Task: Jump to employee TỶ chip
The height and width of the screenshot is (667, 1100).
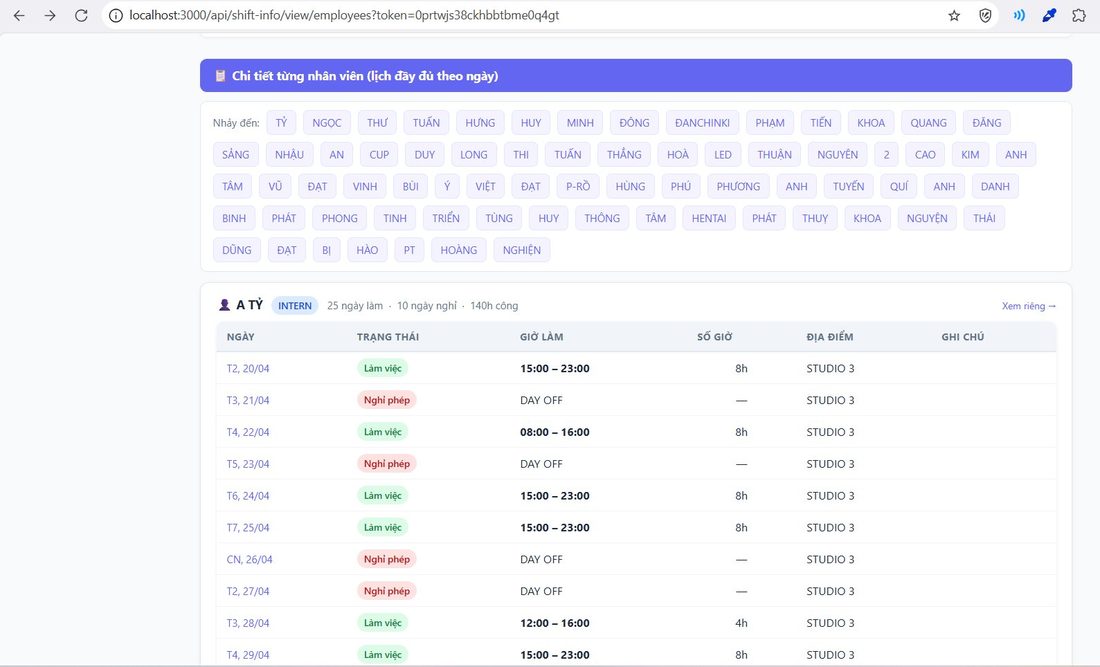Action: (x=281, y=123)
